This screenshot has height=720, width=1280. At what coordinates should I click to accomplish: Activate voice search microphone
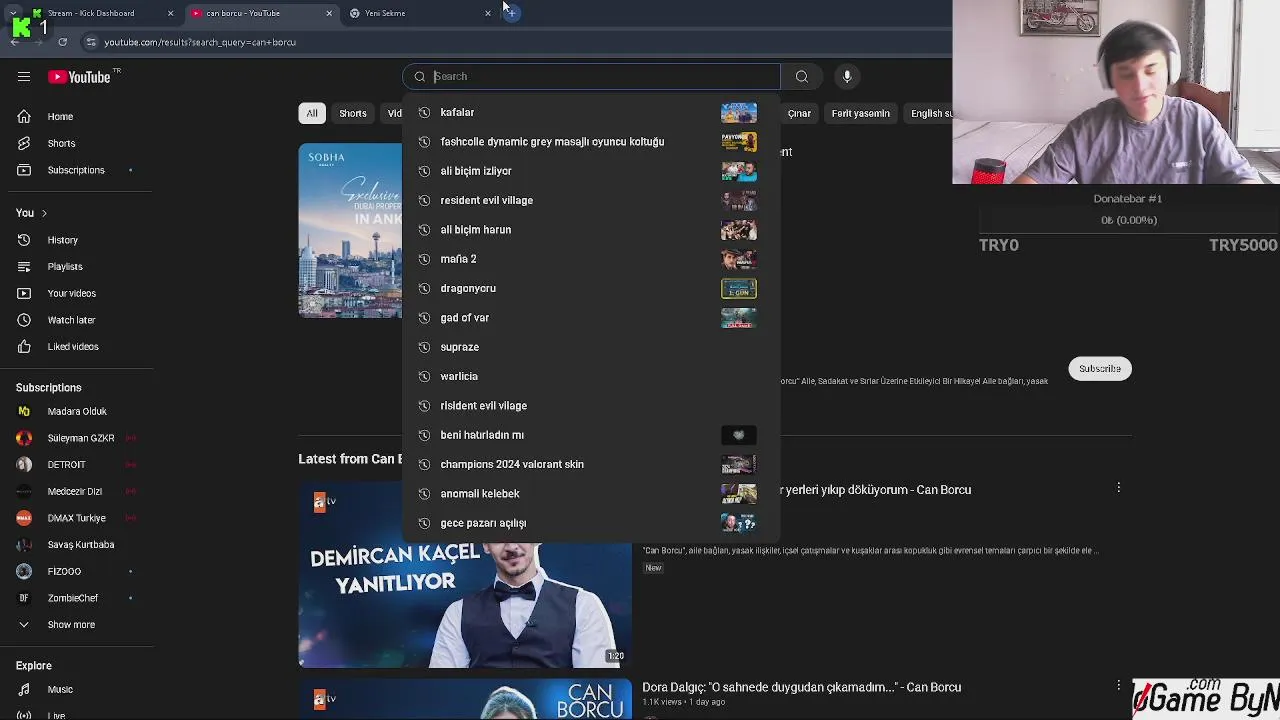tap(847, 77)
